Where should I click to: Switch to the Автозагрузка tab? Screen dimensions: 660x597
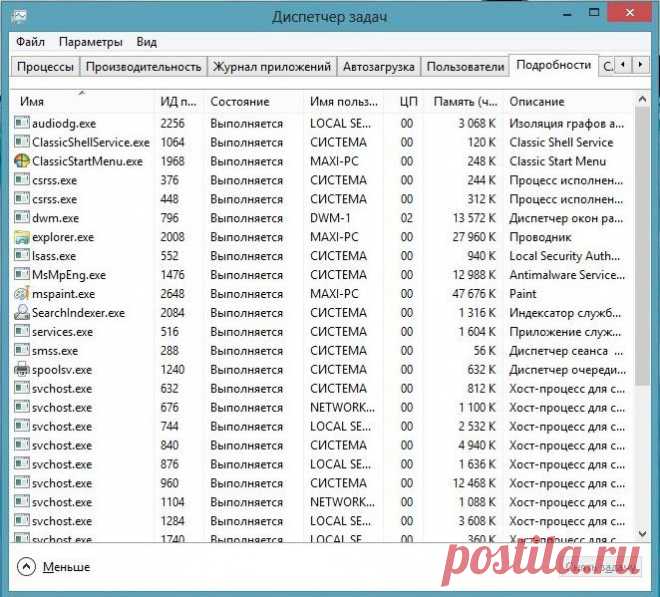click(x=378, y=67)
